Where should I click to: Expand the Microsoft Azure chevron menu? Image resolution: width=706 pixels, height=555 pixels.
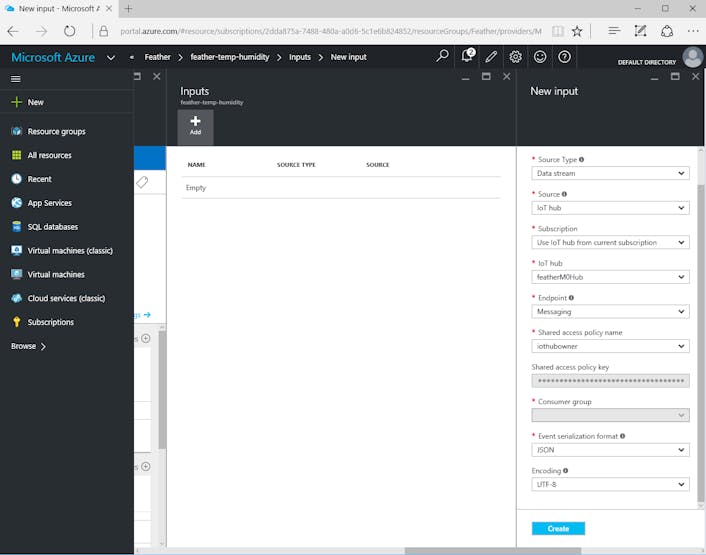pyautogui.click(x=111, y=58)
